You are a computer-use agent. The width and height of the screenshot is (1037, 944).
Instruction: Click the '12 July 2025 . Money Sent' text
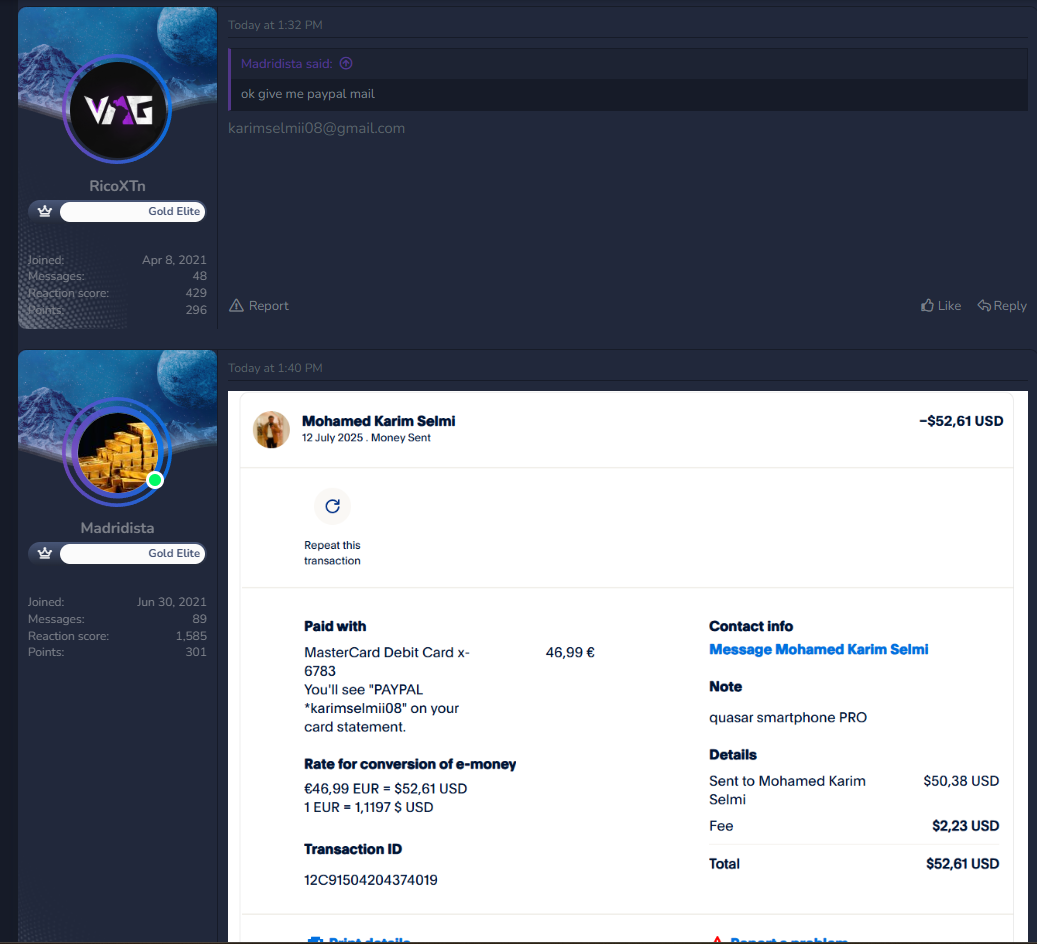tap(366, 438)
